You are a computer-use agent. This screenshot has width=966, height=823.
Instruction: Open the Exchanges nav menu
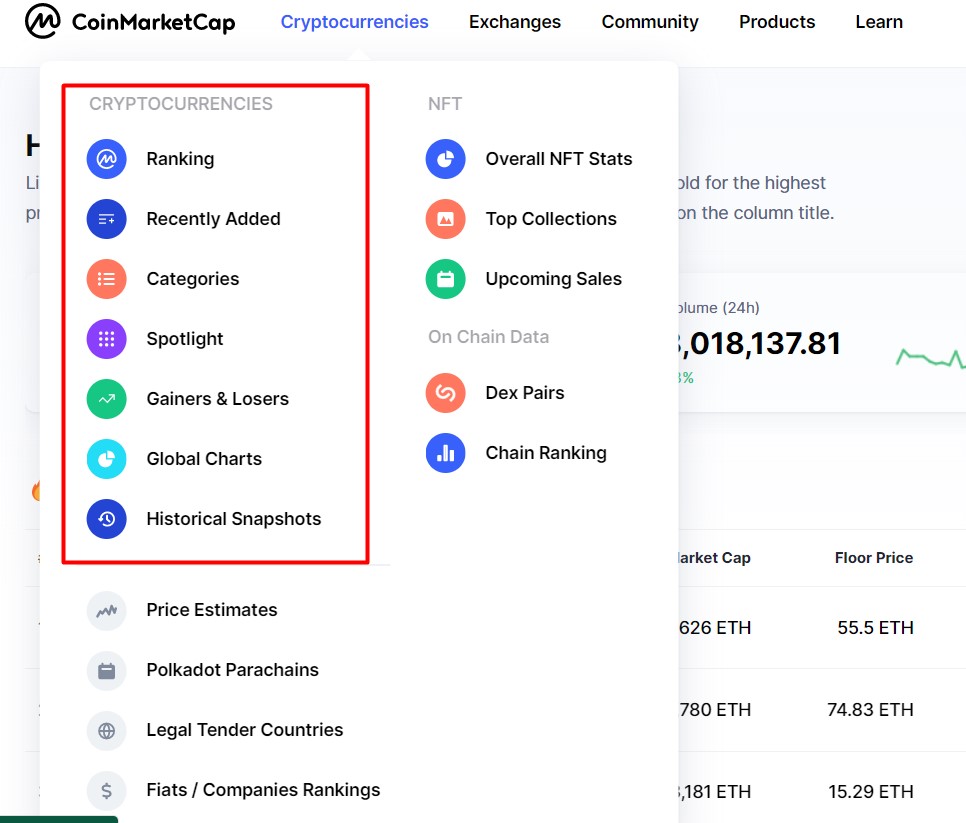pyautogui.click(x=515, y=22)
